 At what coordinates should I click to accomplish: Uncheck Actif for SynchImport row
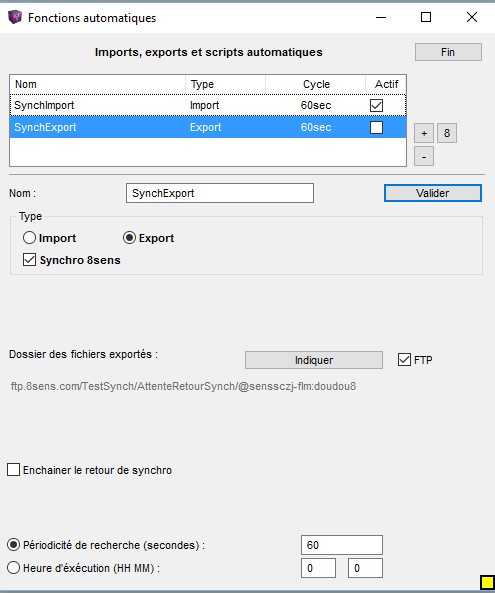point(376,105)
